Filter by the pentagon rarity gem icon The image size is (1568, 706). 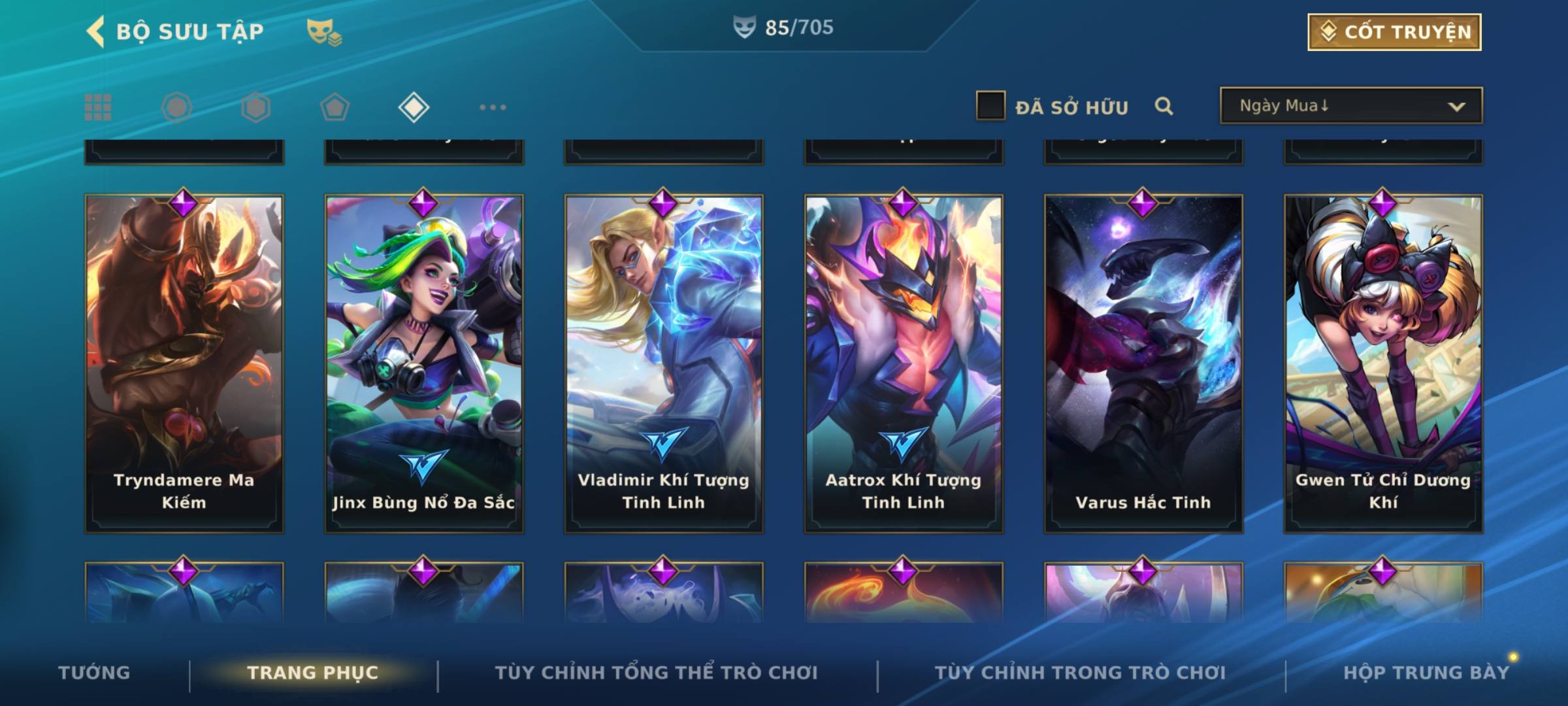pos(335,107)
